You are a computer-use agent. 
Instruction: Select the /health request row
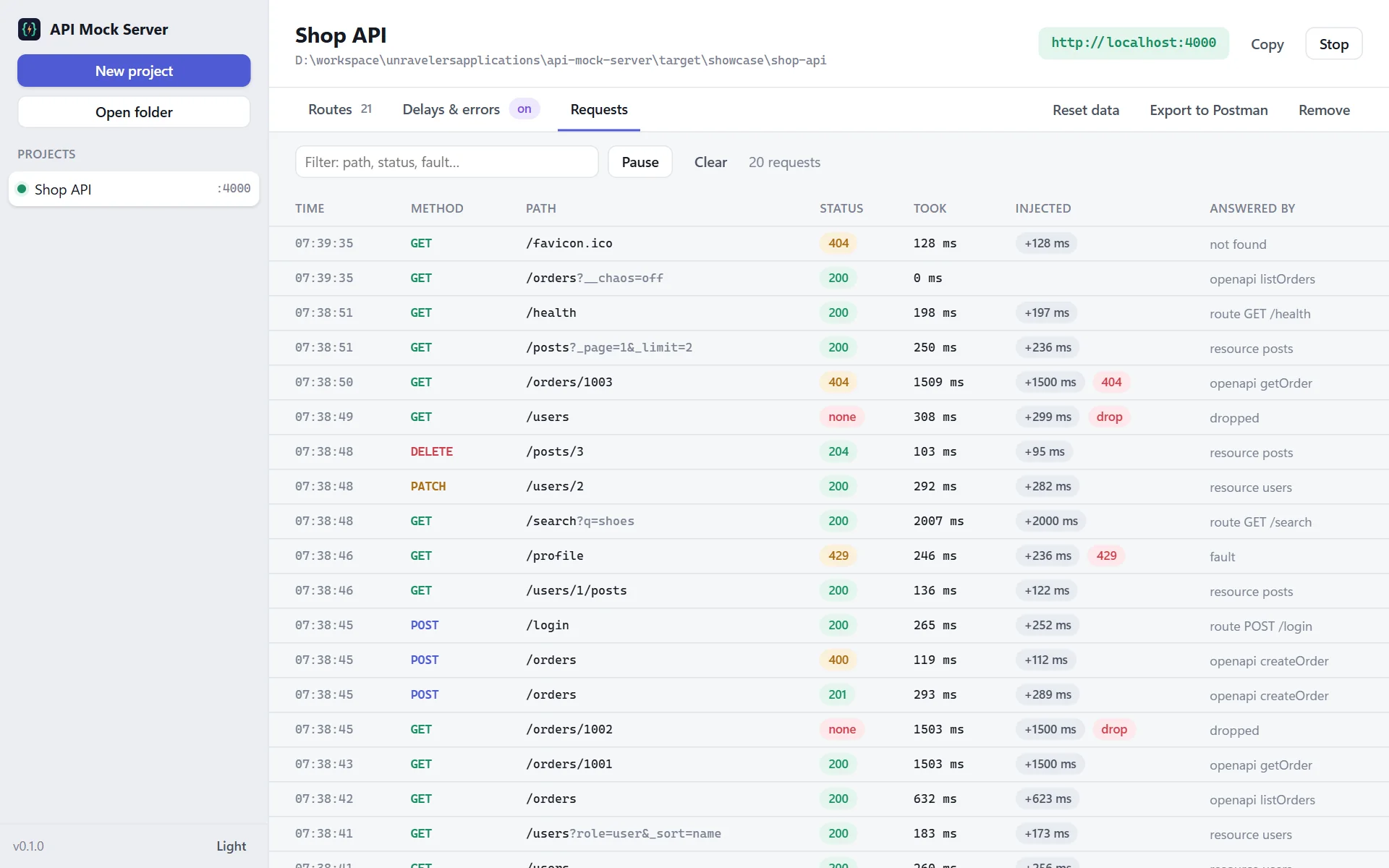[828, 313]
